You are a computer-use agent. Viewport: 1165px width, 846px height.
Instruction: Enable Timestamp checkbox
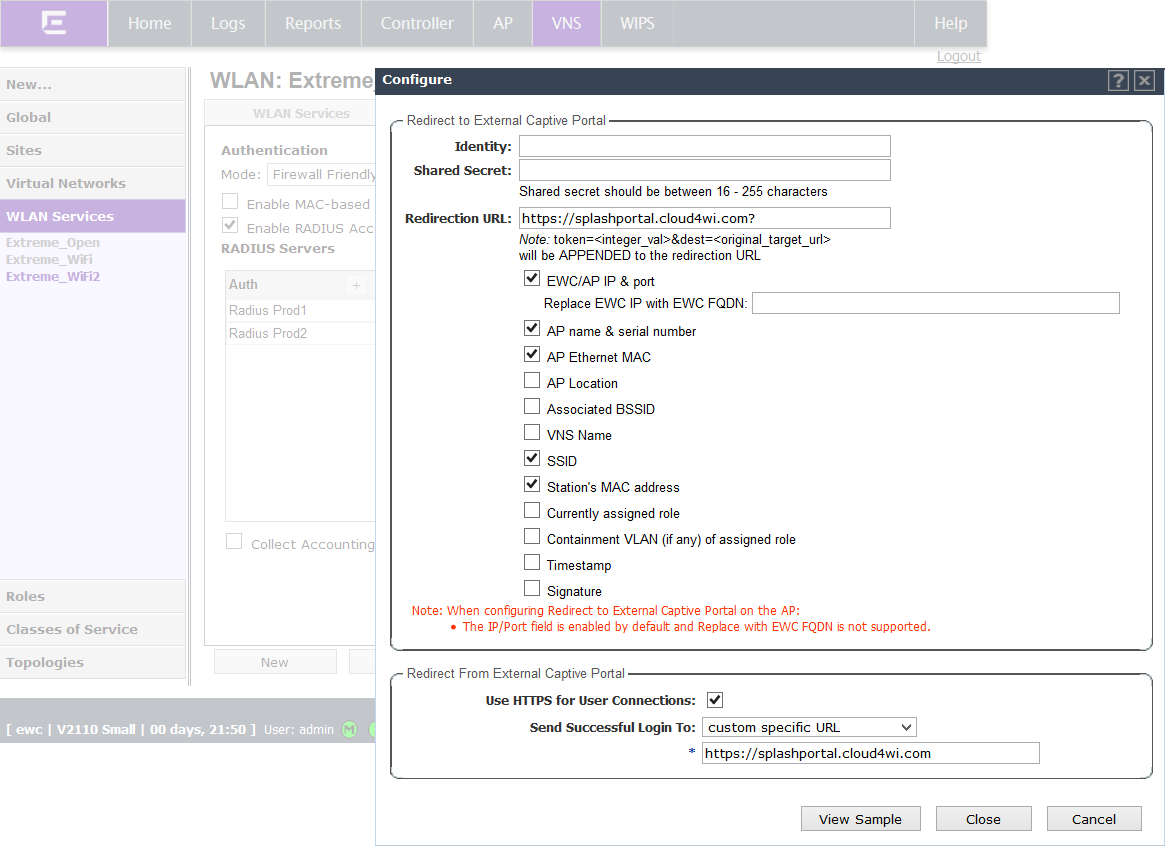(531, 562)
